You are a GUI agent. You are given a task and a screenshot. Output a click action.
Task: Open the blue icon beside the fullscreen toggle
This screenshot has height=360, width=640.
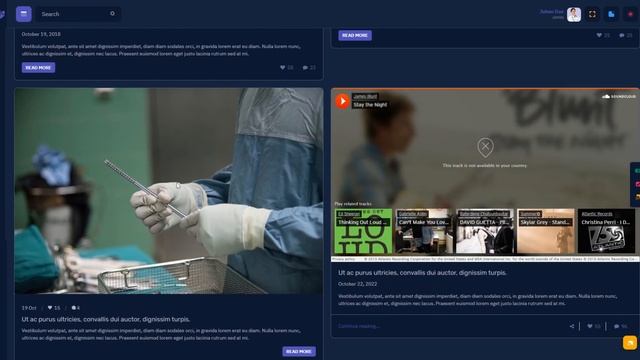tap(611, 14)
